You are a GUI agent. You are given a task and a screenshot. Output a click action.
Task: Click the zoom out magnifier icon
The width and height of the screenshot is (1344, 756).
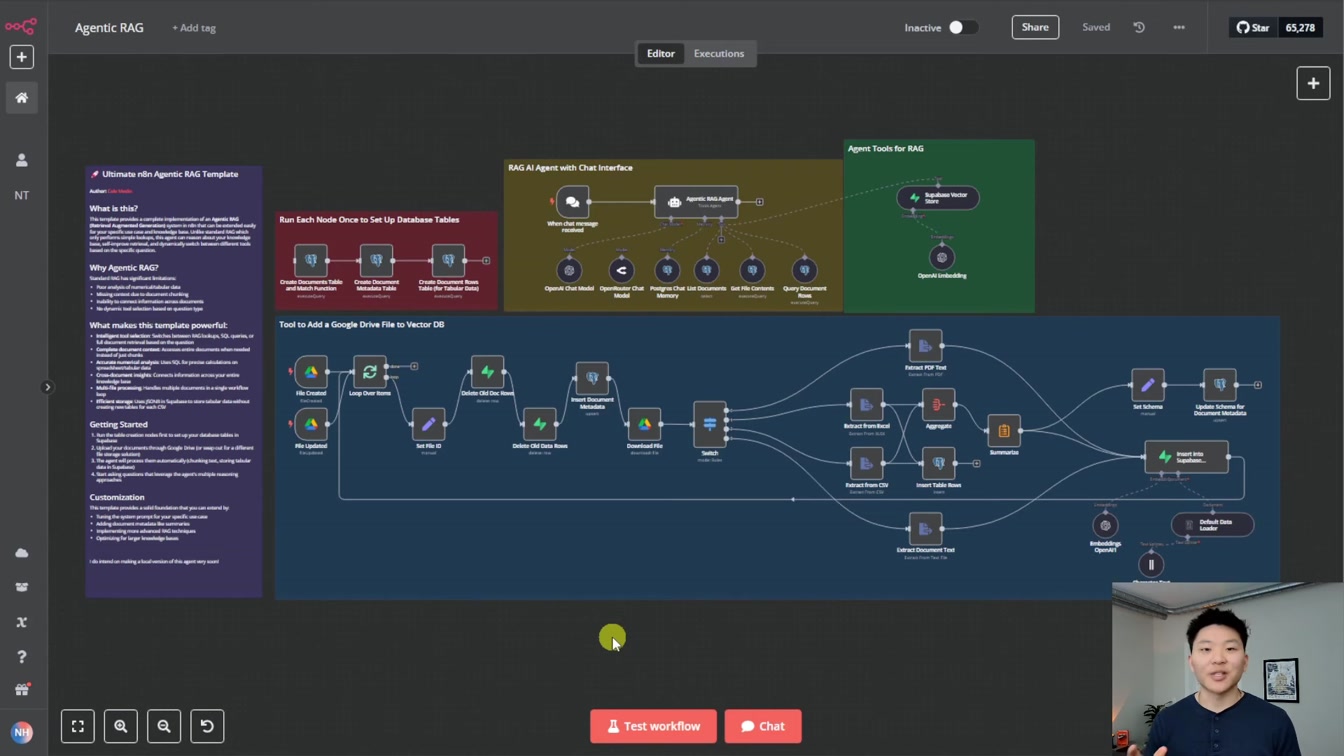click(x=164, y=726)
